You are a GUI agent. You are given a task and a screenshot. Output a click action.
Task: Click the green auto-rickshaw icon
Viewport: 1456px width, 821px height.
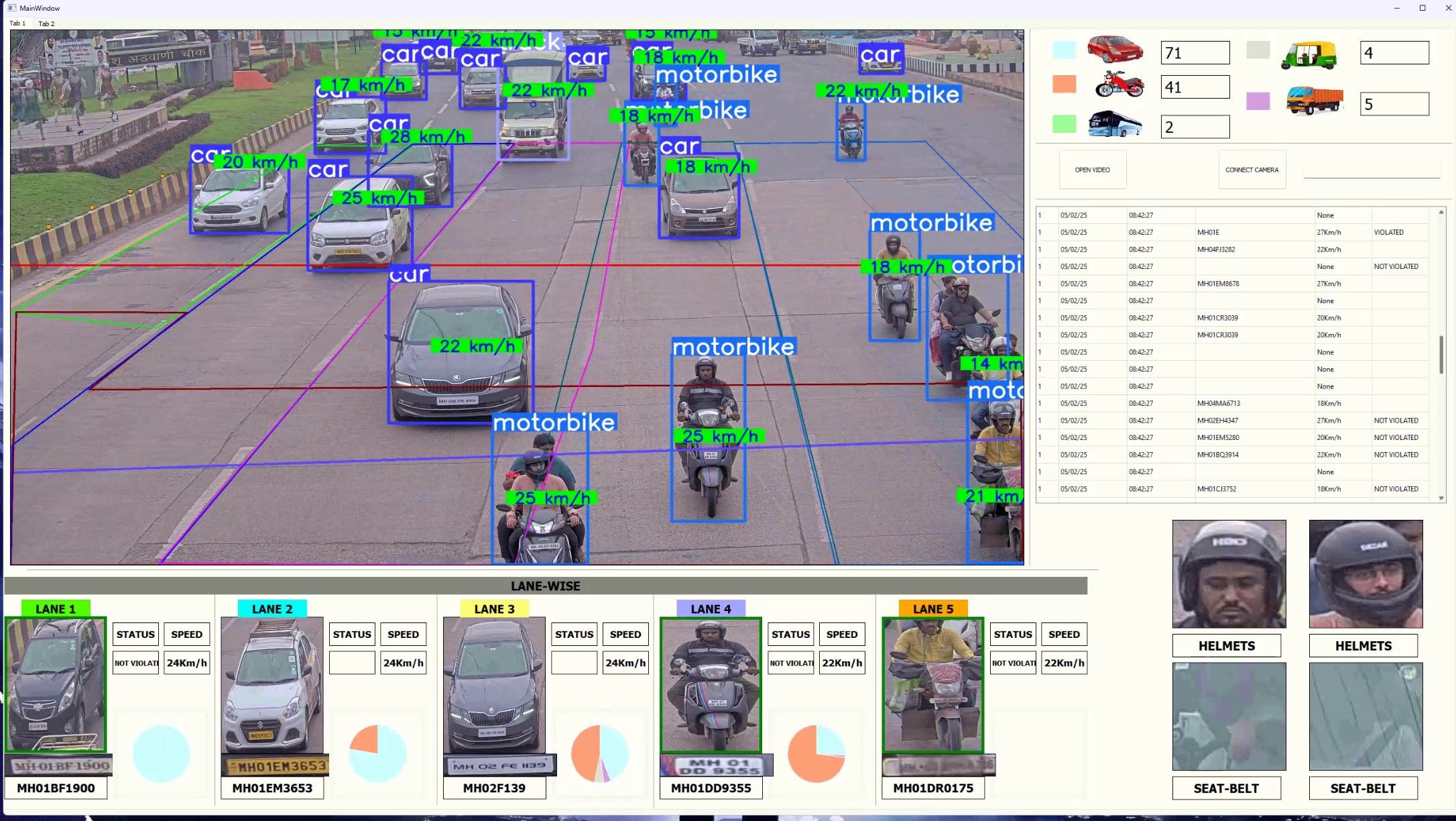click(1309, 55)
